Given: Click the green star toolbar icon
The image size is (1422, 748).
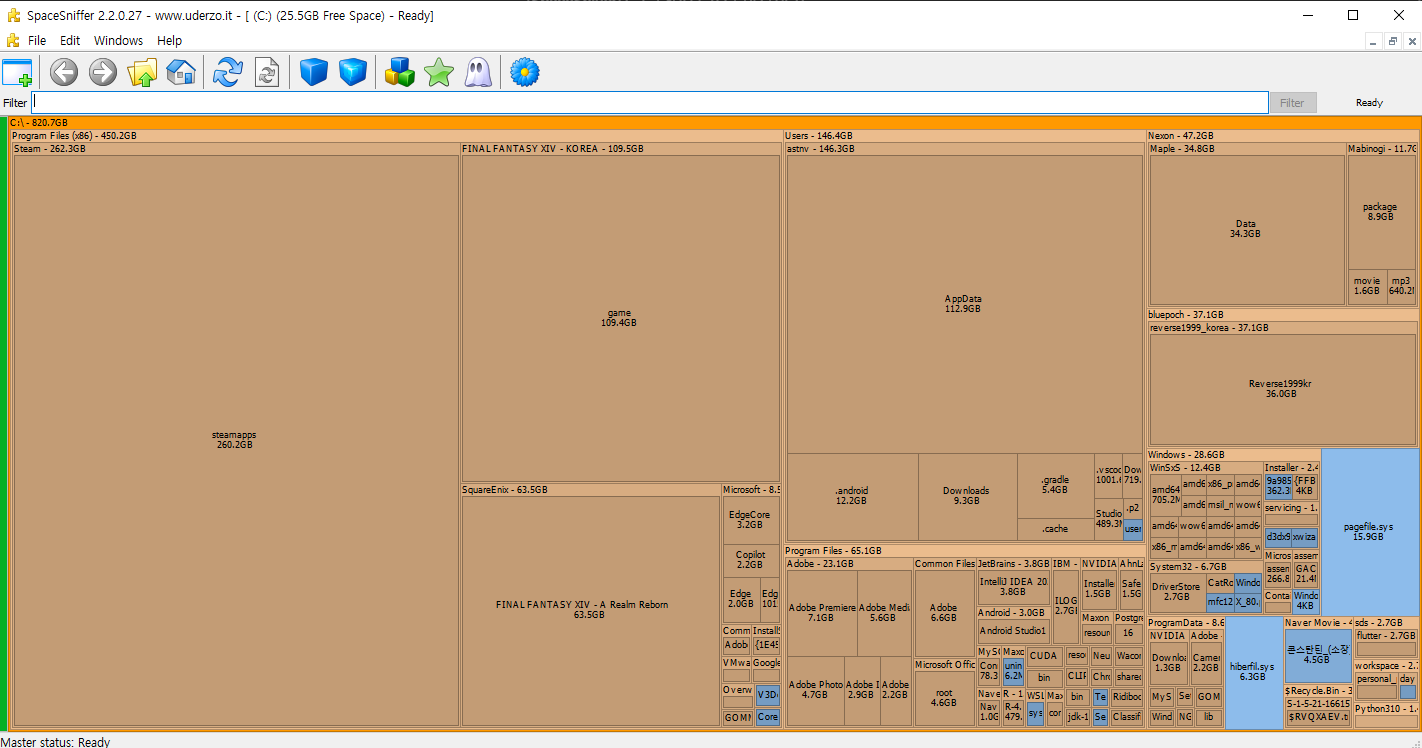Looking at the screenshot, I should point(439,72).
